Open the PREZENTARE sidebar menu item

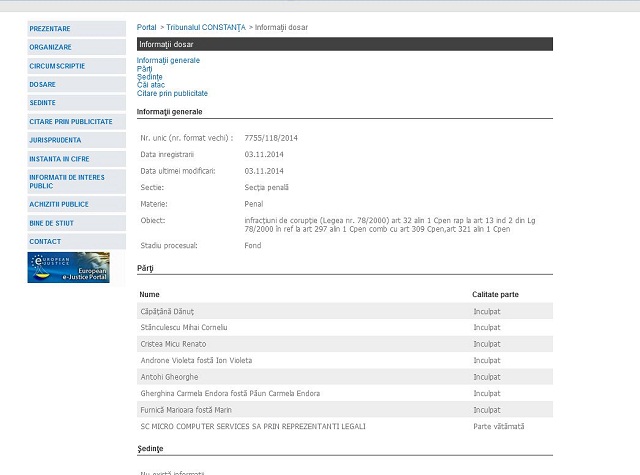tap(50, 29)
